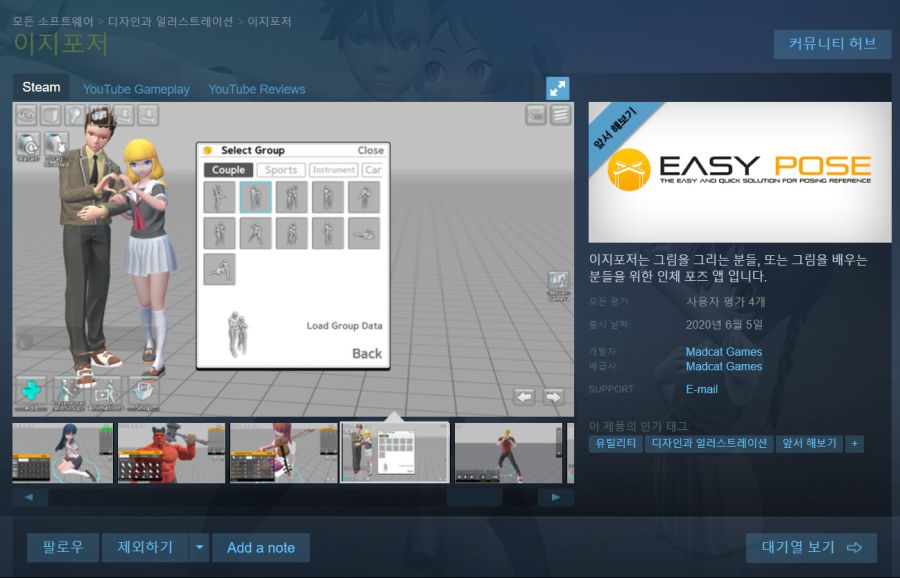The width and height of the screenshot is (900, 578).
Task: Switch to the Car group tab
Action: point(374,170)
